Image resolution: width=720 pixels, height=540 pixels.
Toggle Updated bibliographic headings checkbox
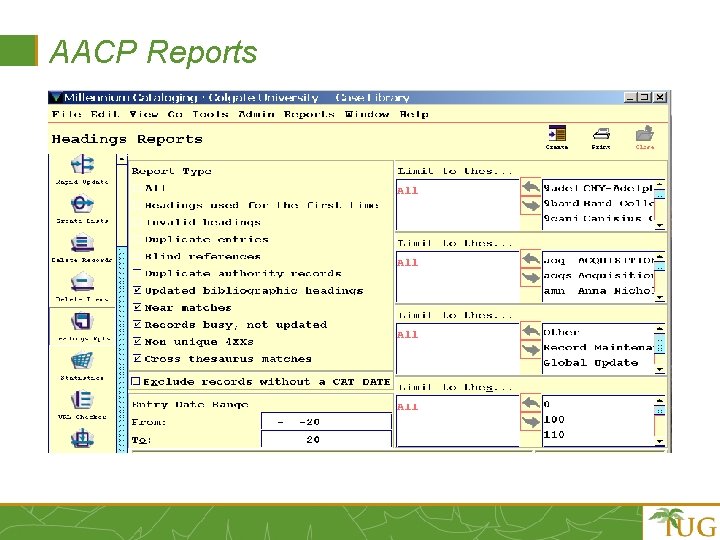(x=137, y=291)
